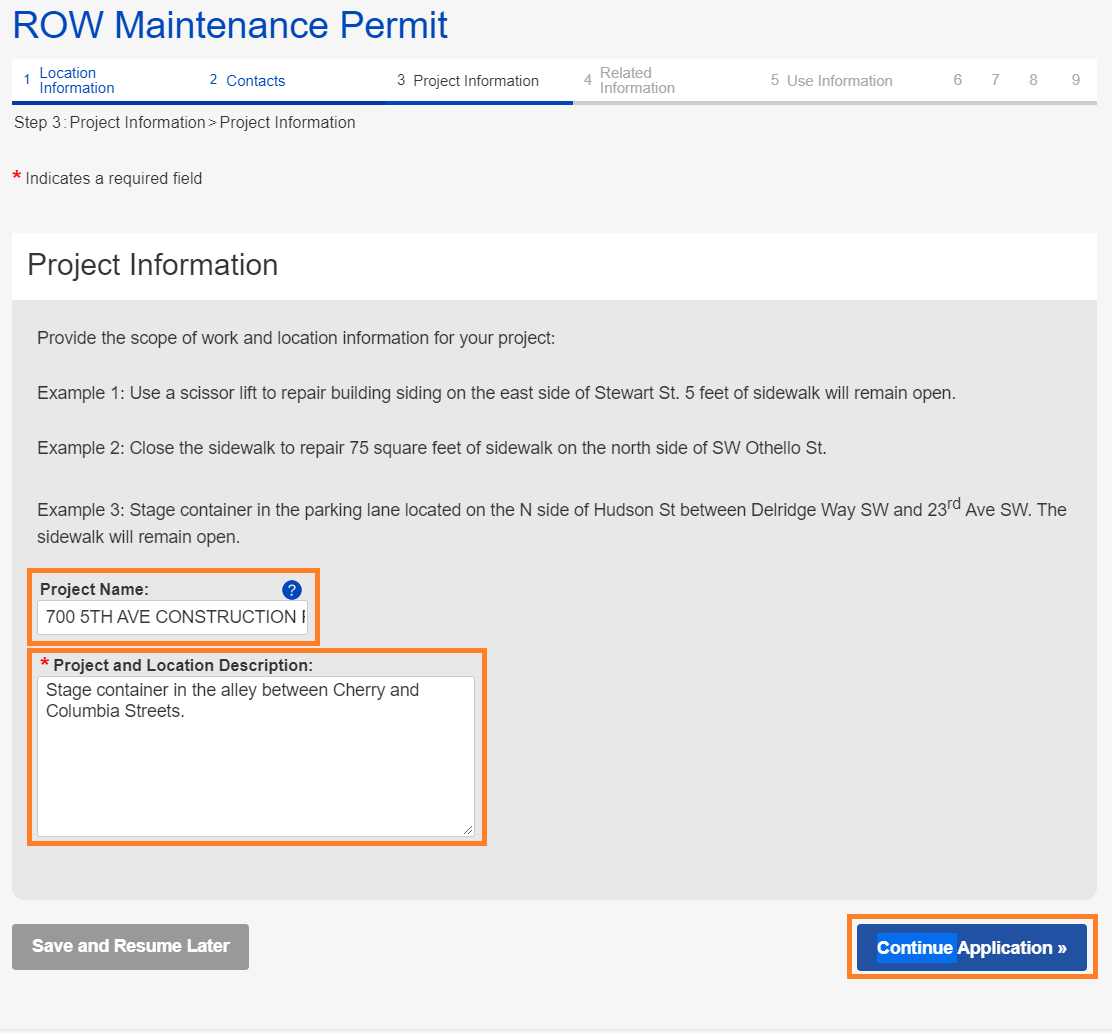The width and height of the screenshot is (1112, 1033).
Task: Click the 'Project and Location Description' label
Action: click(x=183, y=665)
